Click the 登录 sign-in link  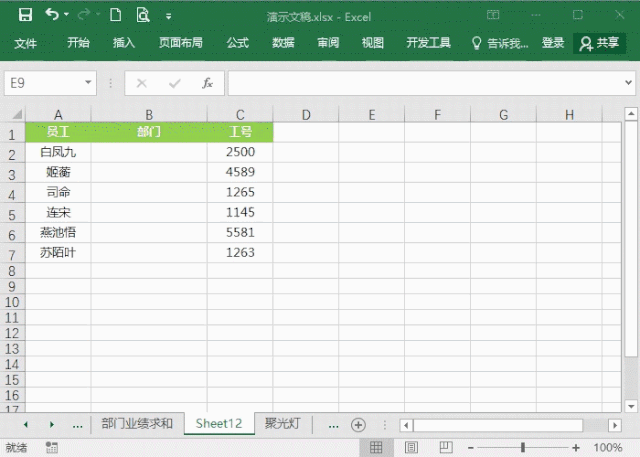pos(553,43)
